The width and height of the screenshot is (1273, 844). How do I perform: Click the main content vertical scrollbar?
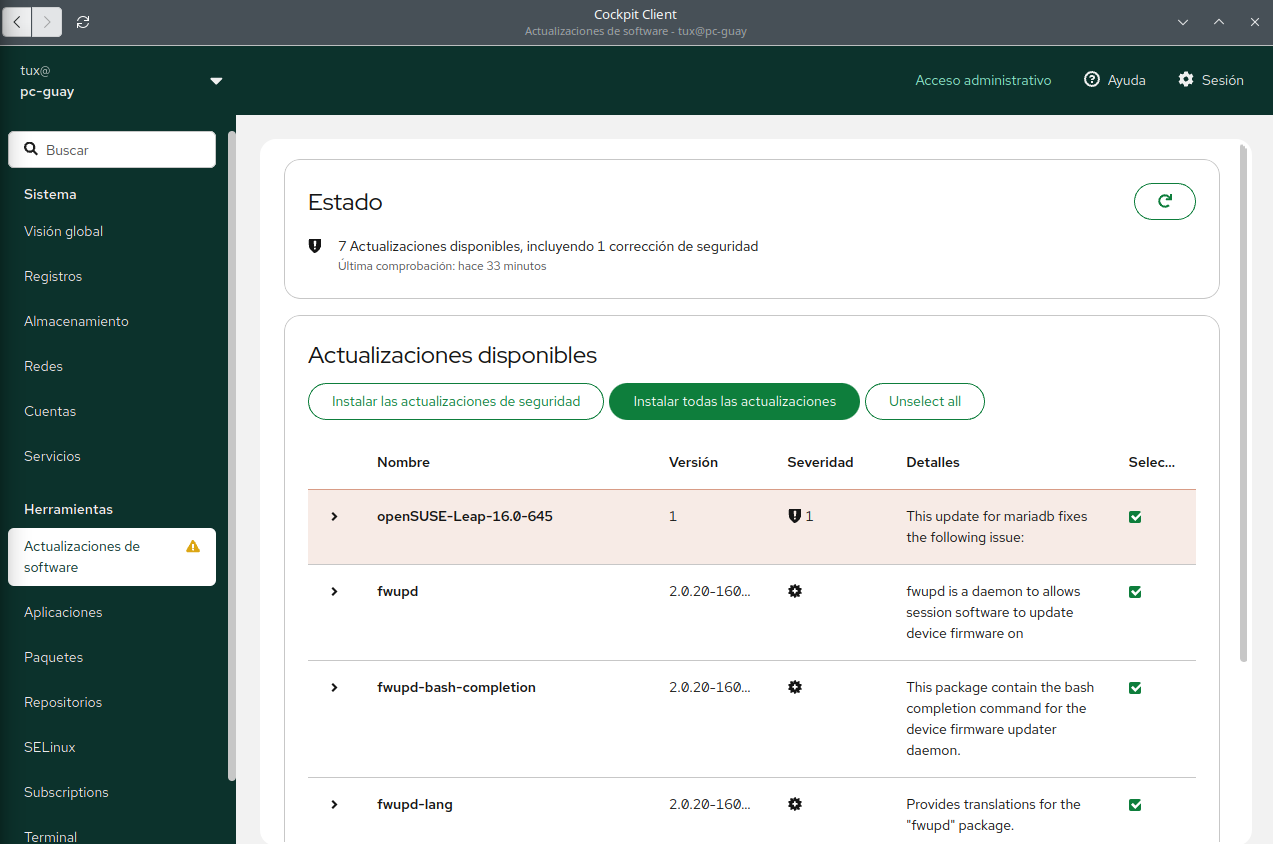click(x=1243, y=400)
